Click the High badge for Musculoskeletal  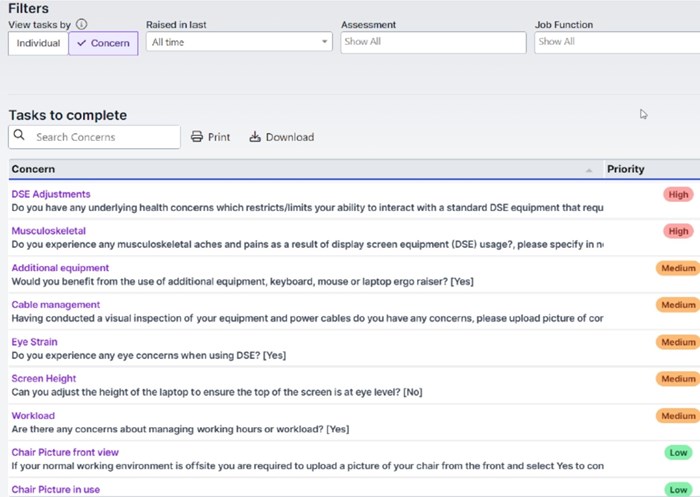678,231
